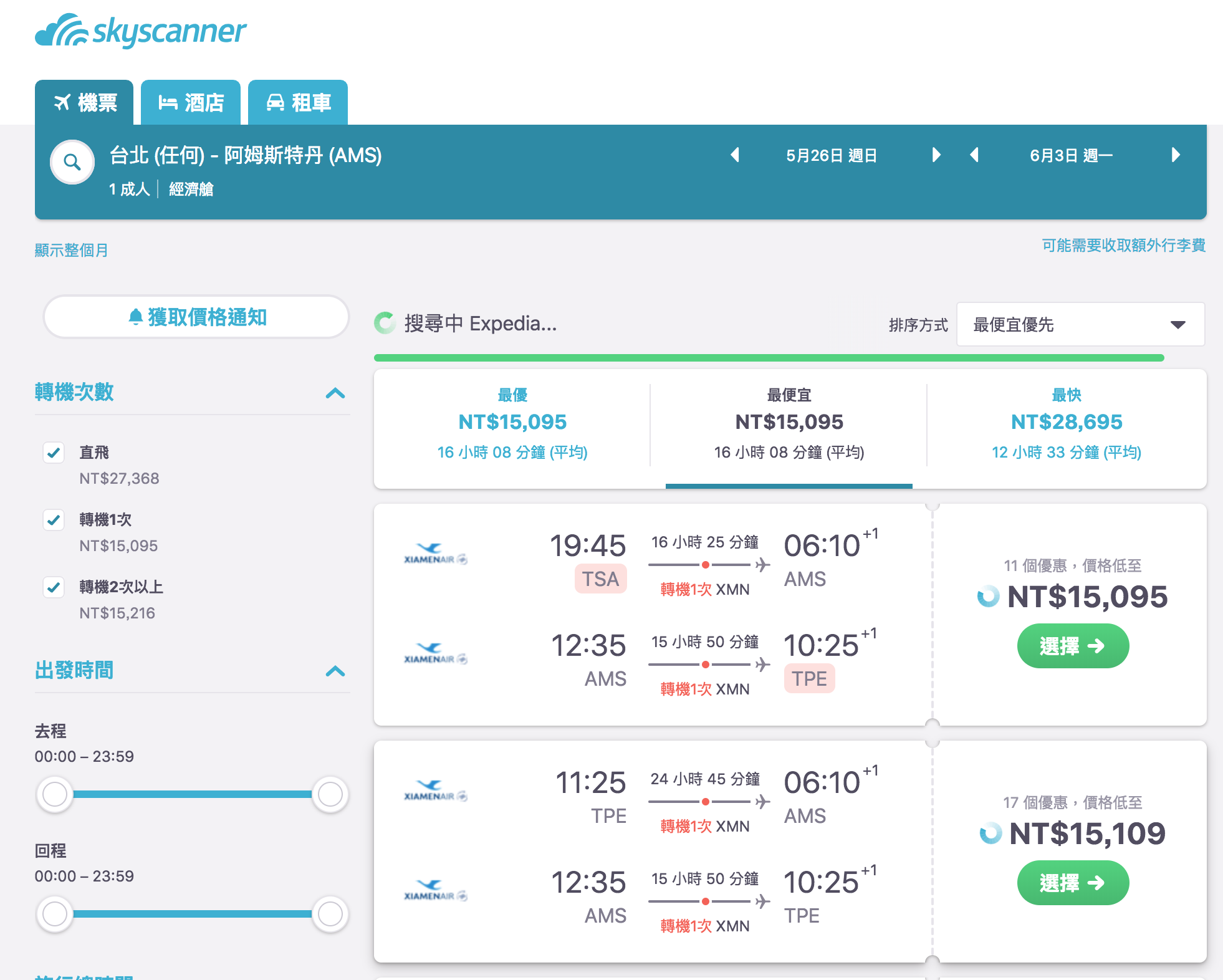
Task: Choose the NT$15,109 flight with 選擇 button
Action: pyautogui.click(x=1073, y=883)
